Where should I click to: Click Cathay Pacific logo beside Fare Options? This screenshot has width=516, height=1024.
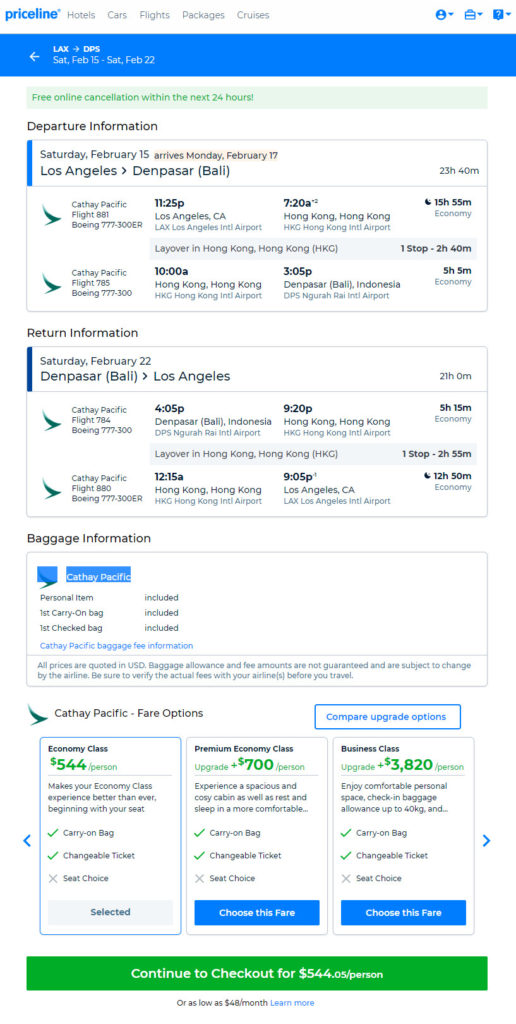pos(38,714)
